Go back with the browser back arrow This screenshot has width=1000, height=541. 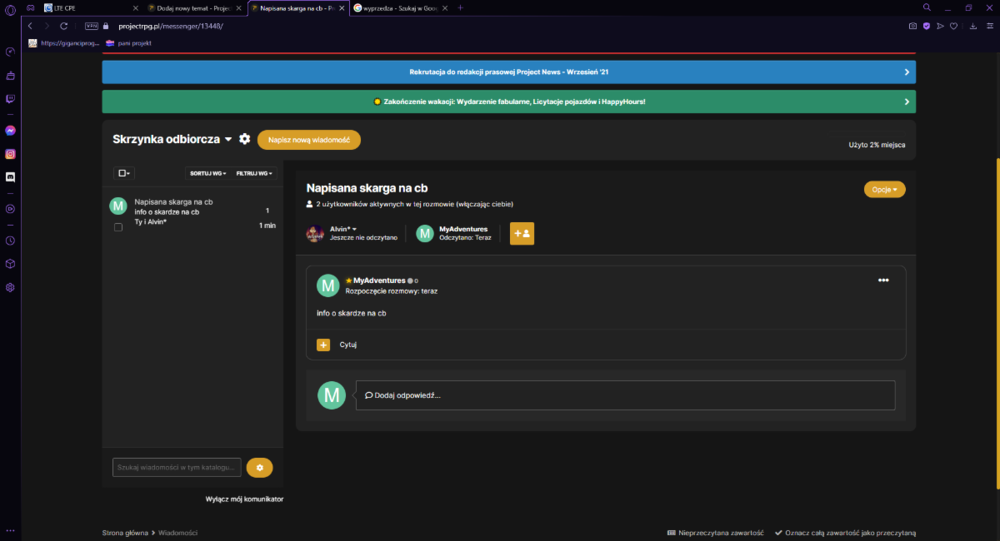point(30,26)
